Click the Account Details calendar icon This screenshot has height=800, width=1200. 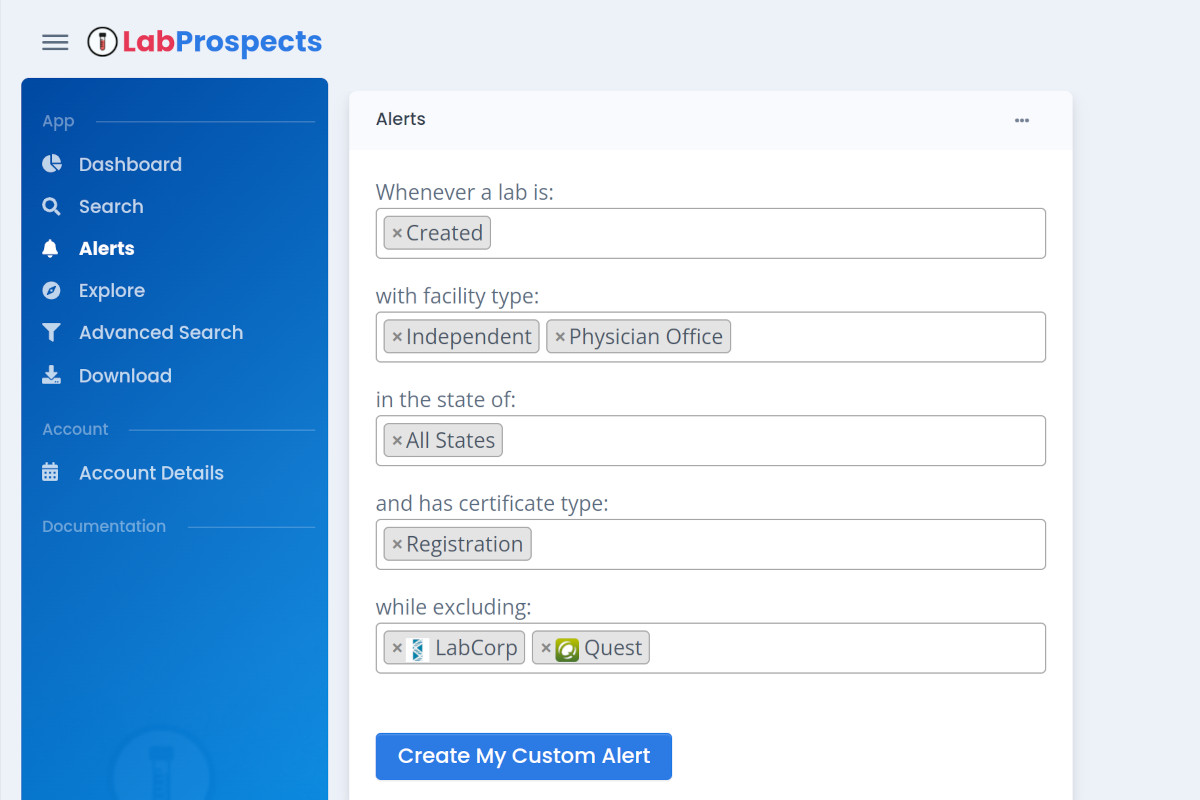pos(51,472)
